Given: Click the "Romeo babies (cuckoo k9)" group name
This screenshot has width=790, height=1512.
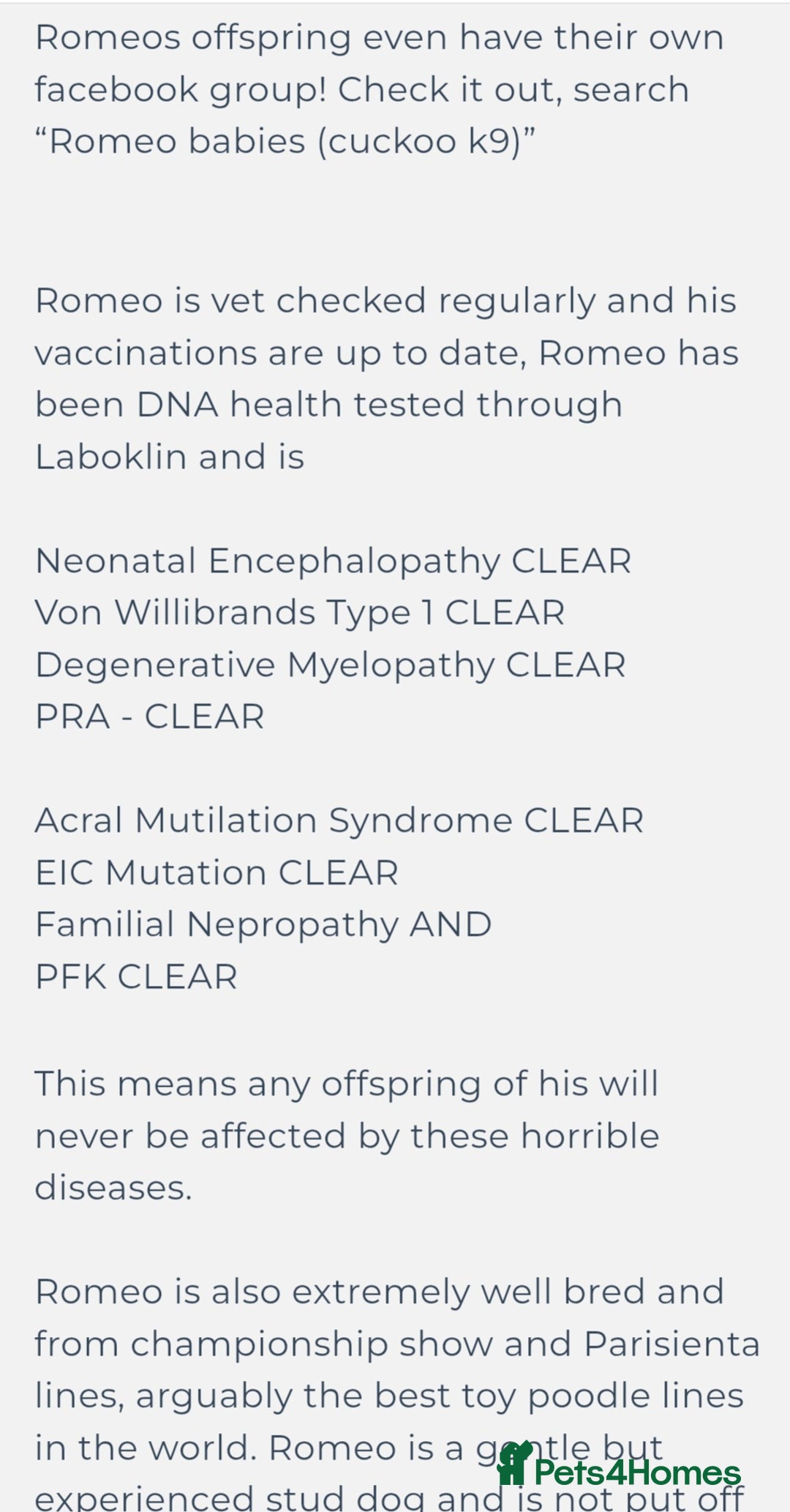Looking at the screenshot, I should click(x=285, y=141).
